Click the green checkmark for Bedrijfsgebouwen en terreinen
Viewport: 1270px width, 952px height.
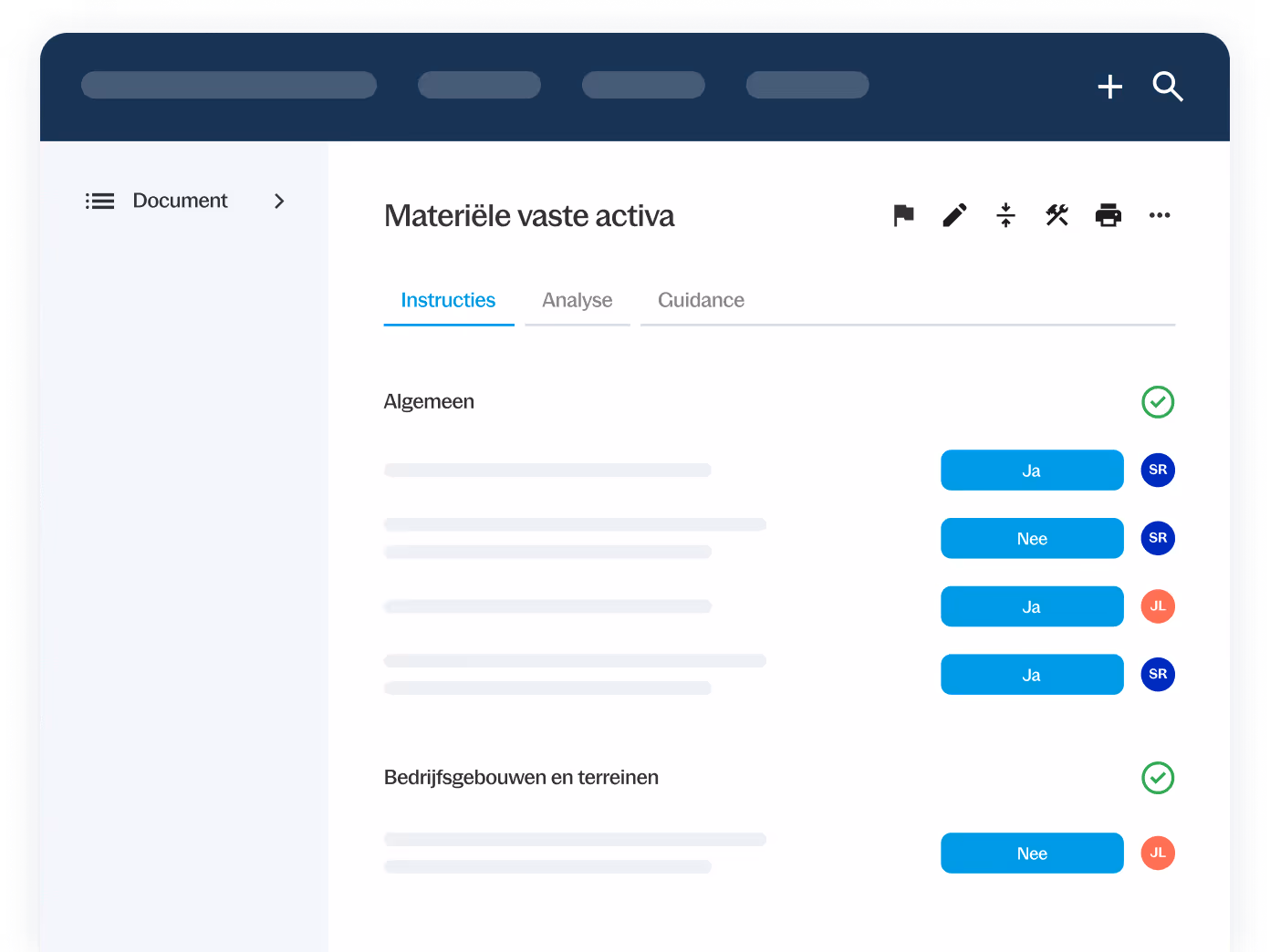pos(1158,778)
